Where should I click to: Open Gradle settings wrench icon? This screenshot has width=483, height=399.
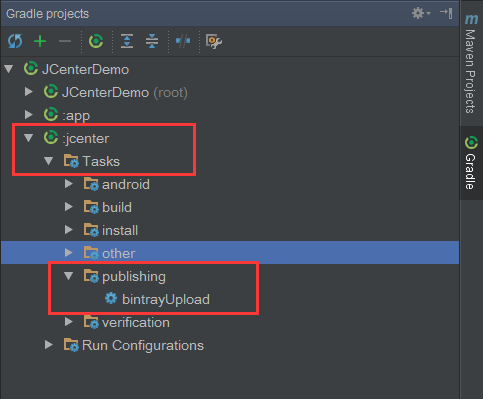pyautogui.click(x=214, y=42)
